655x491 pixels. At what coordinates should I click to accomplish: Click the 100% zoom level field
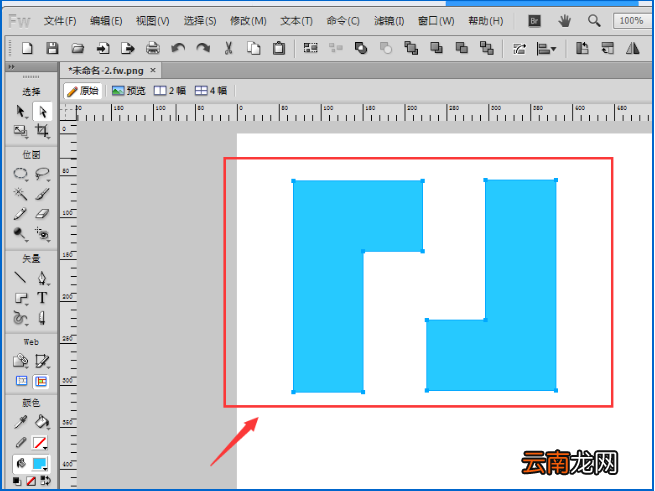pyautogui.click(x=632, y=20)
